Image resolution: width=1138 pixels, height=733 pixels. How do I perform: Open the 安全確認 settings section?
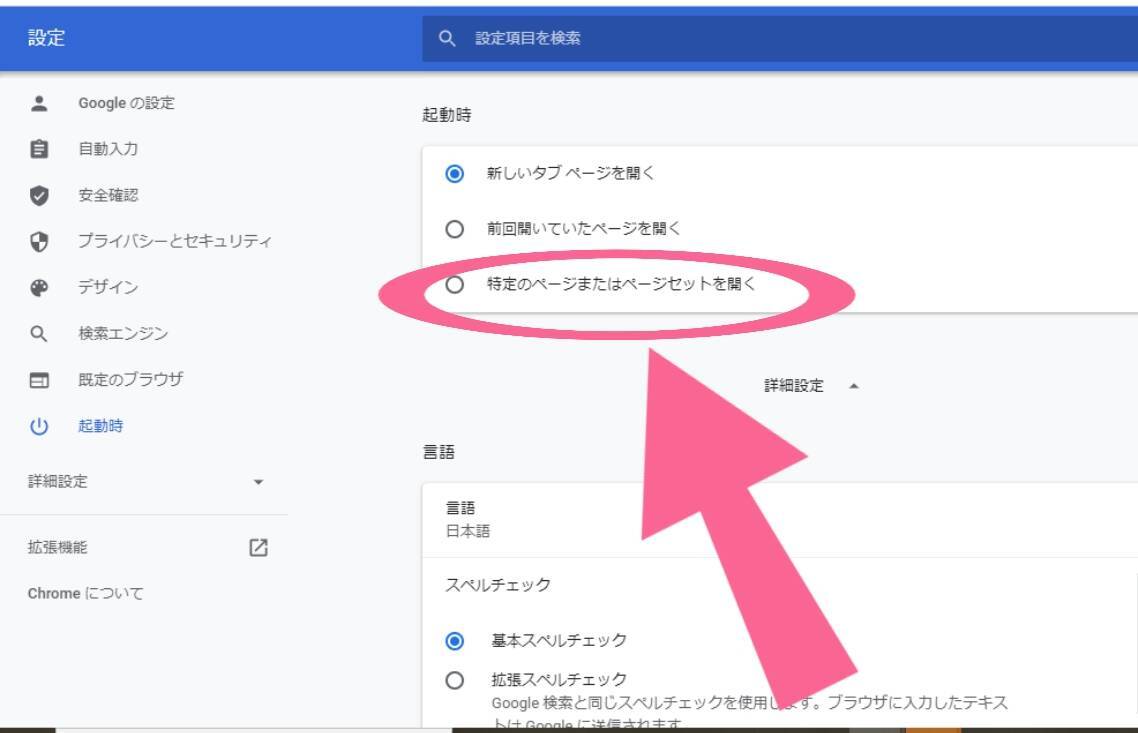click(x=108, y=196)
